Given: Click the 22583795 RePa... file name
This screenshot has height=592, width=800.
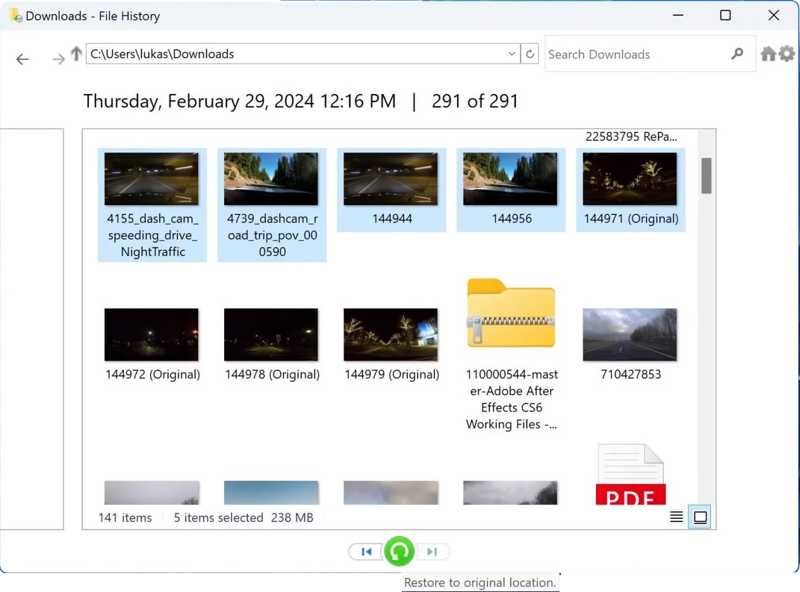Looking at the screenshot, I should tap(631, 136).
